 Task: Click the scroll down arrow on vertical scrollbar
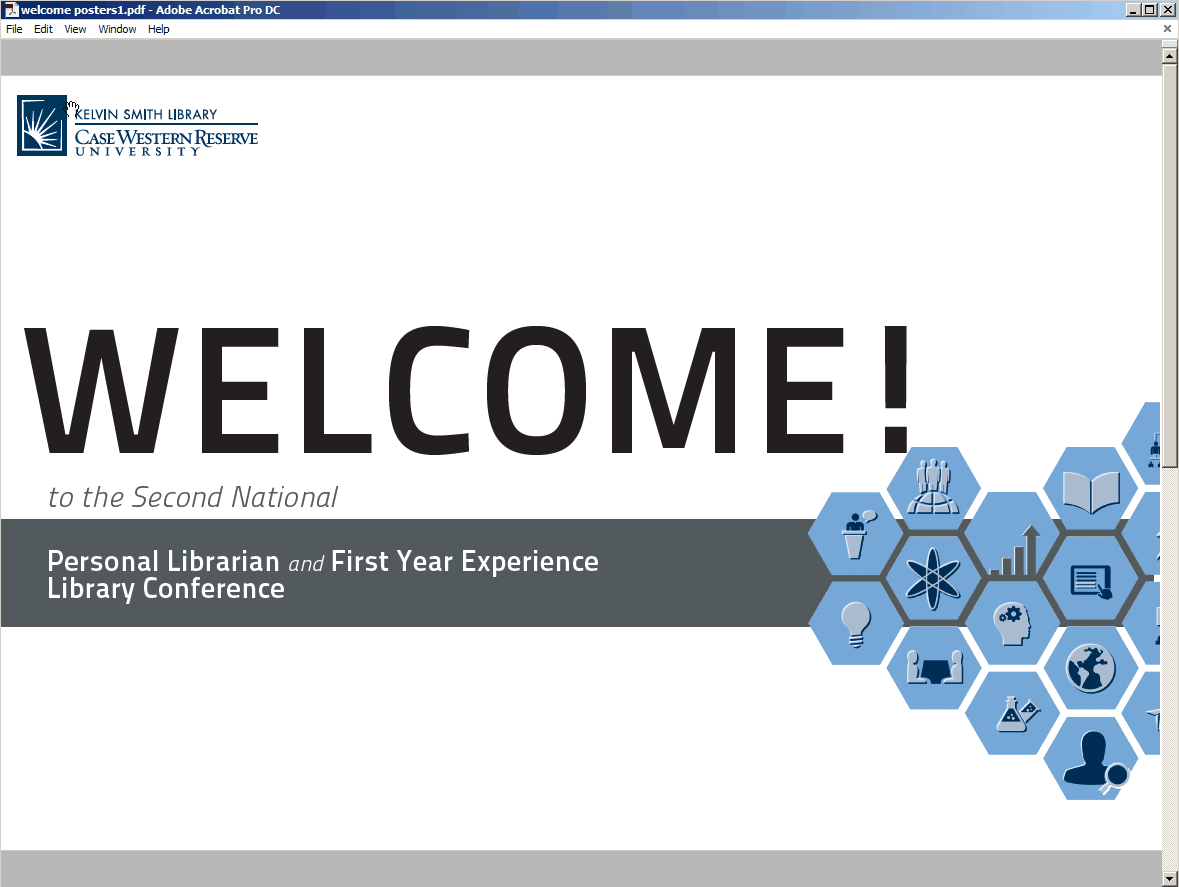1169,878
